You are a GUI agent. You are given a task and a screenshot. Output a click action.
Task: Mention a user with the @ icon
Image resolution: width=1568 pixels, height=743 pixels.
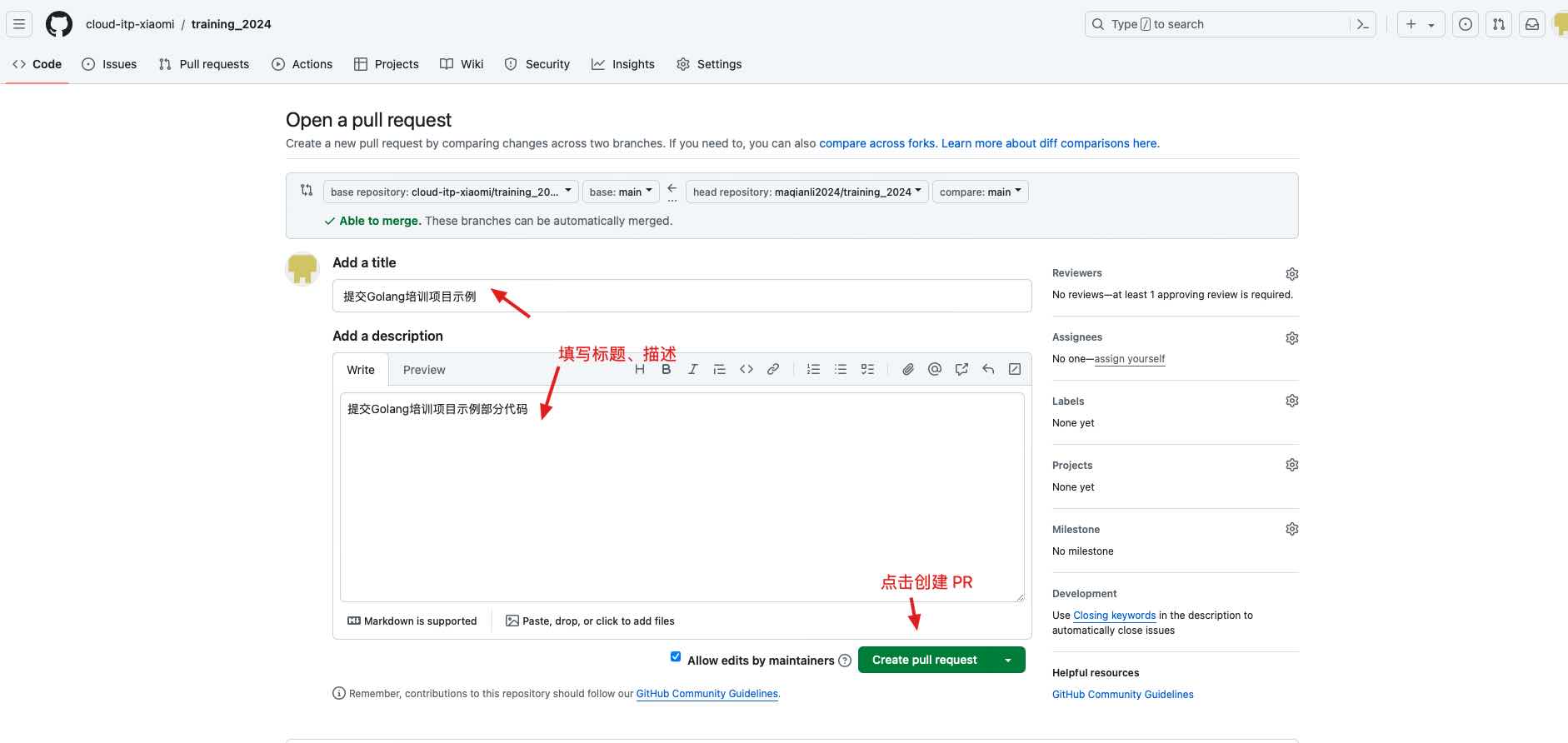point(935,369)
